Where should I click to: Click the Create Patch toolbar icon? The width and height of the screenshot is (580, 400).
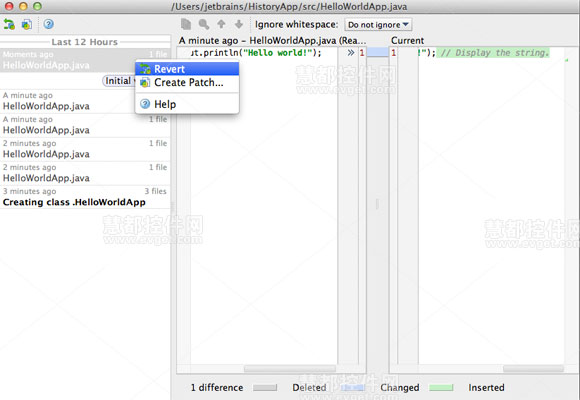(x=27, y=24)
